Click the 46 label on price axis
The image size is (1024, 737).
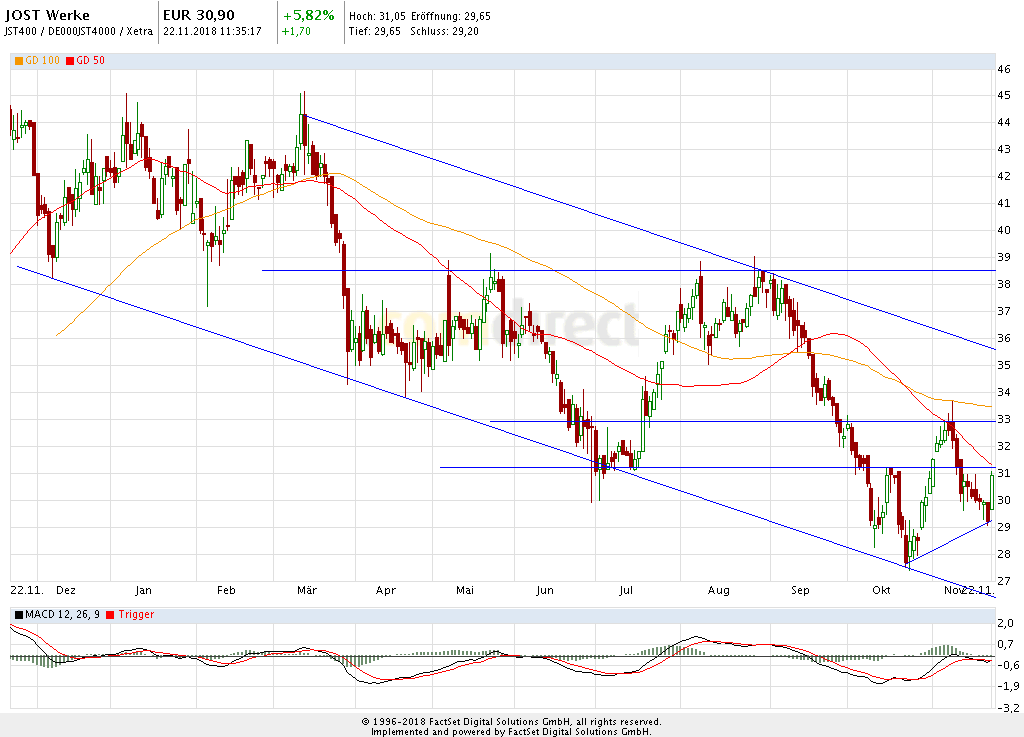[1003, 69]
